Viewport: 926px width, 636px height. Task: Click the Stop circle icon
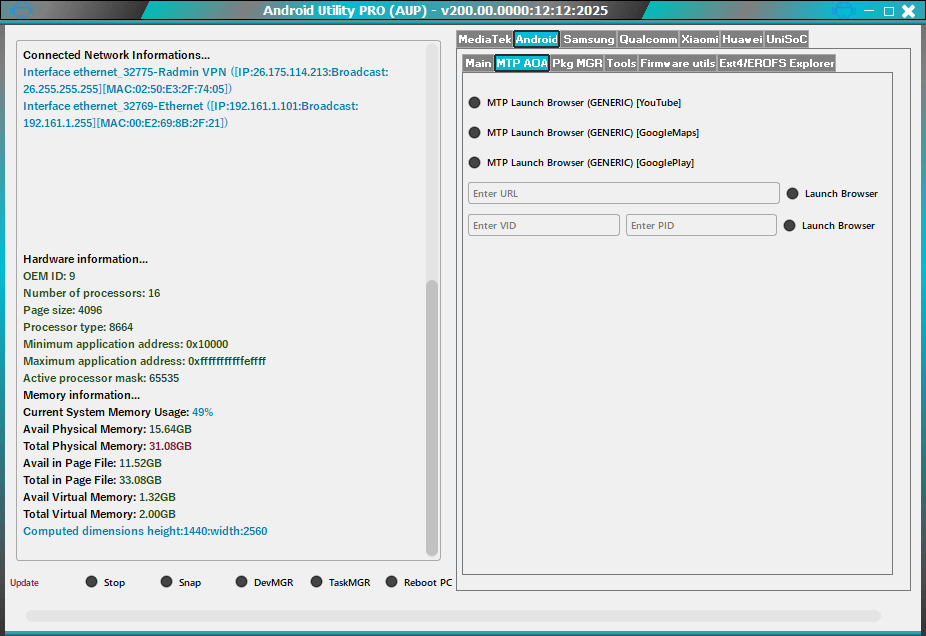(x=92, y=582)
